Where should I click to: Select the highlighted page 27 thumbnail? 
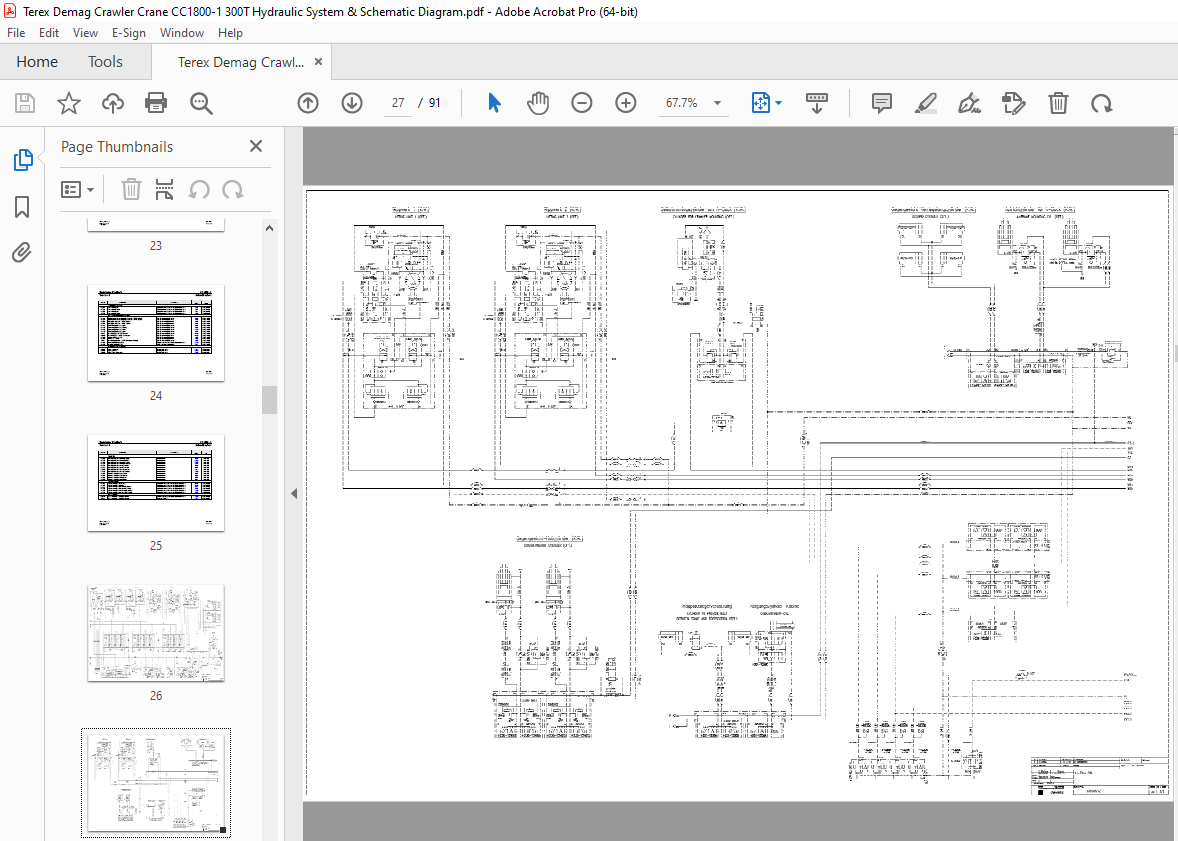(x=156, y=782)
